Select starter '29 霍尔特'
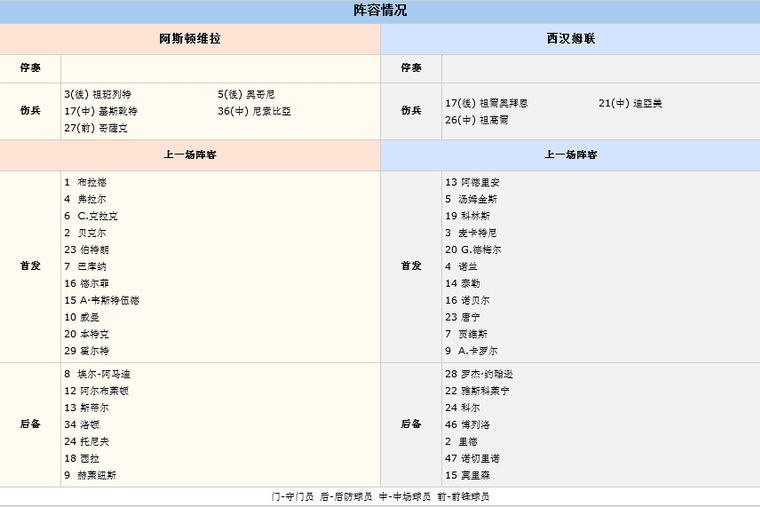This screenshot has height=507, width=760. (87, 351)
